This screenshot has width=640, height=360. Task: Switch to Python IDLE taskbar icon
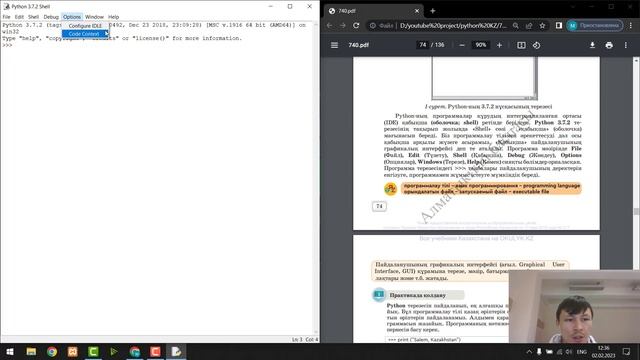pos(176,351)
